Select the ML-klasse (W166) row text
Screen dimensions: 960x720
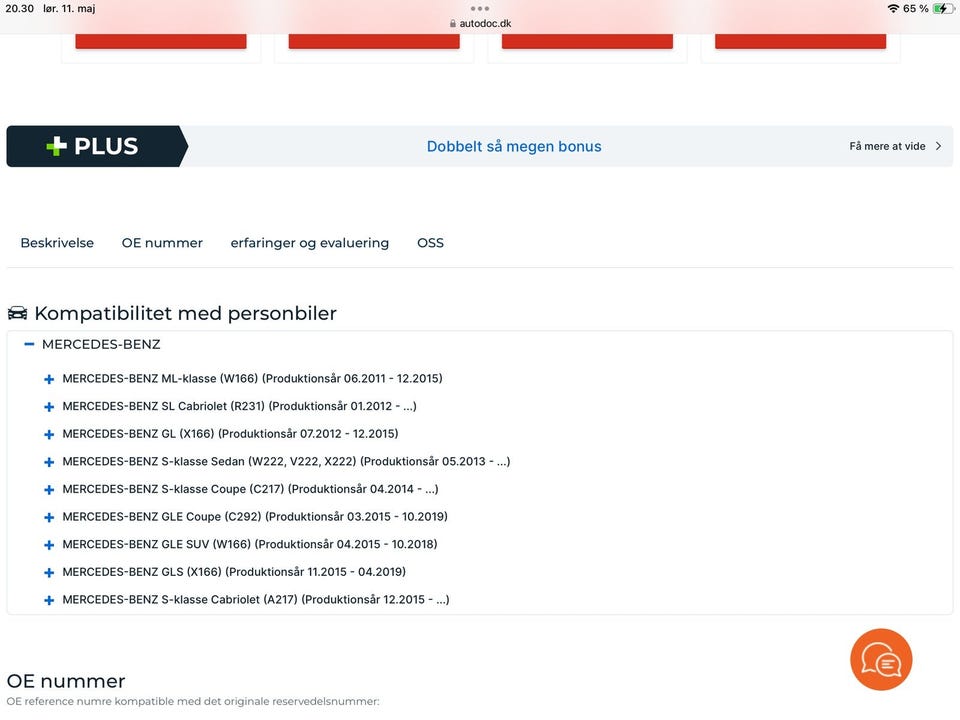coord(252,379)
